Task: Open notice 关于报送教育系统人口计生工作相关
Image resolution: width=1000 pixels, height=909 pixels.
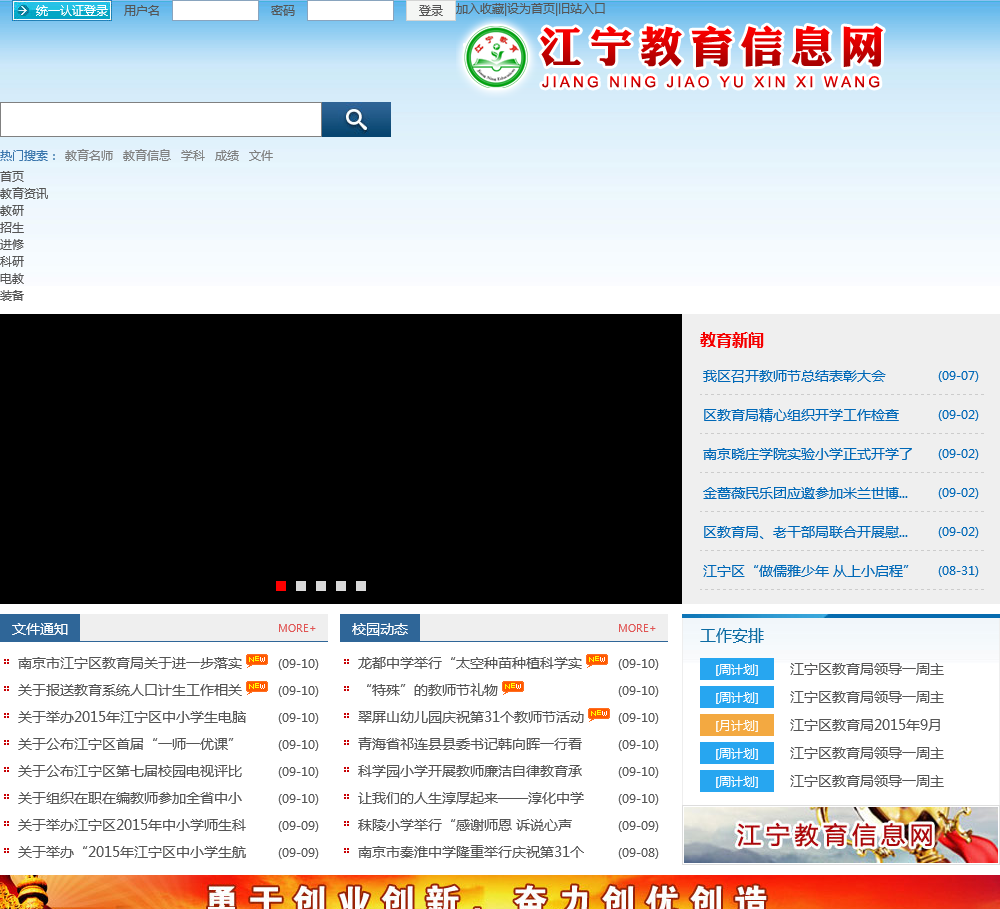Action: point(130,690)
